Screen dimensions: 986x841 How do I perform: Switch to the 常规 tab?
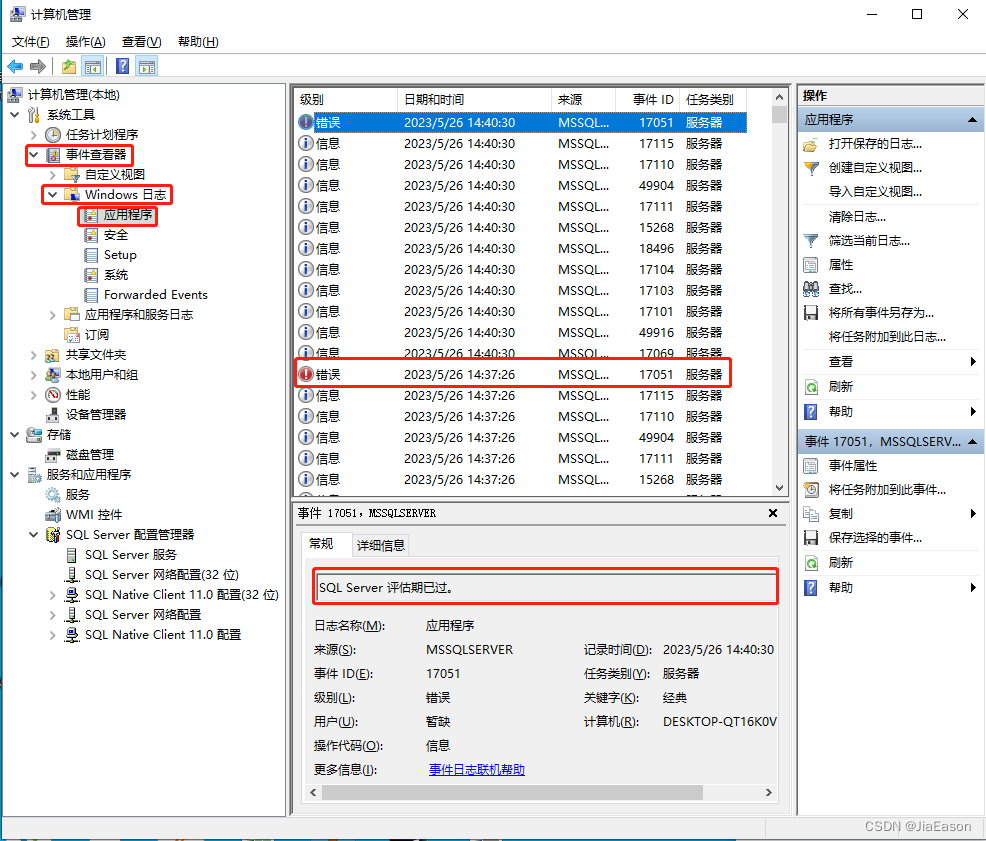pos(321,543)
